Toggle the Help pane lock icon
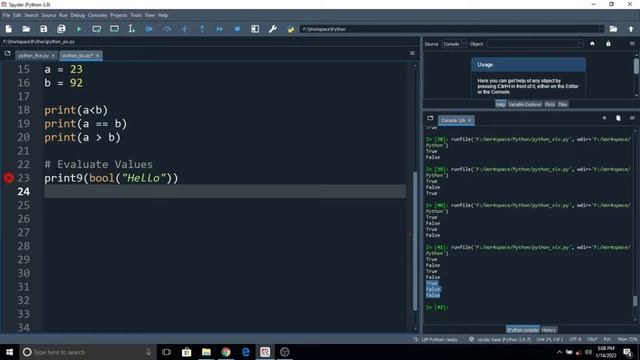 [x=608, y=44]
